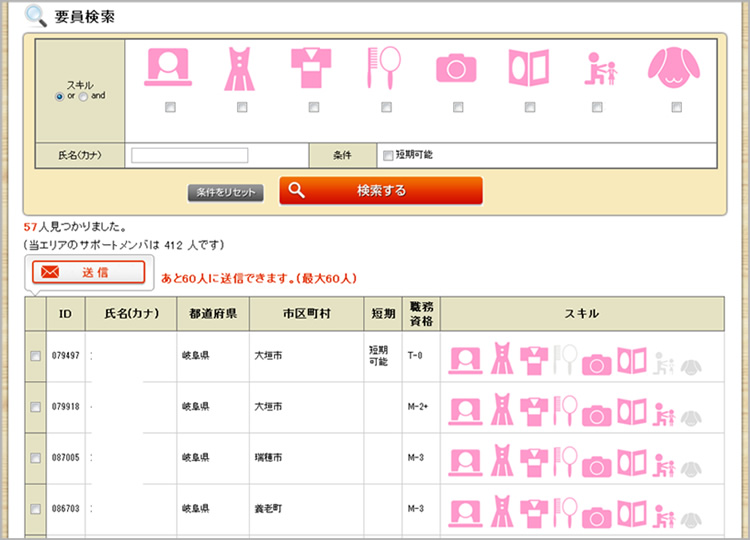Click the child care skill icon in search panel

[601, 69]
